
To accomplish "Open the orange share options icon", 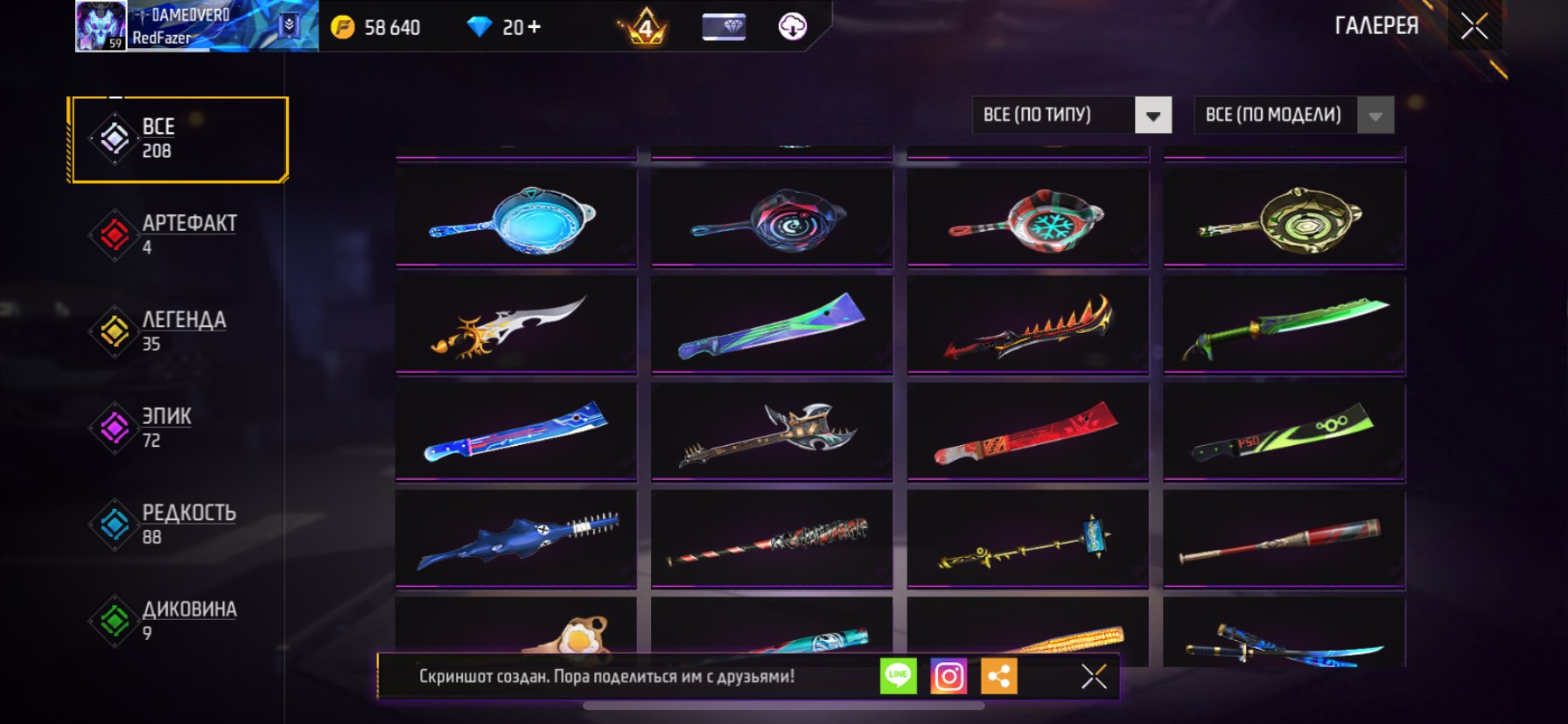I will [999, 676].
